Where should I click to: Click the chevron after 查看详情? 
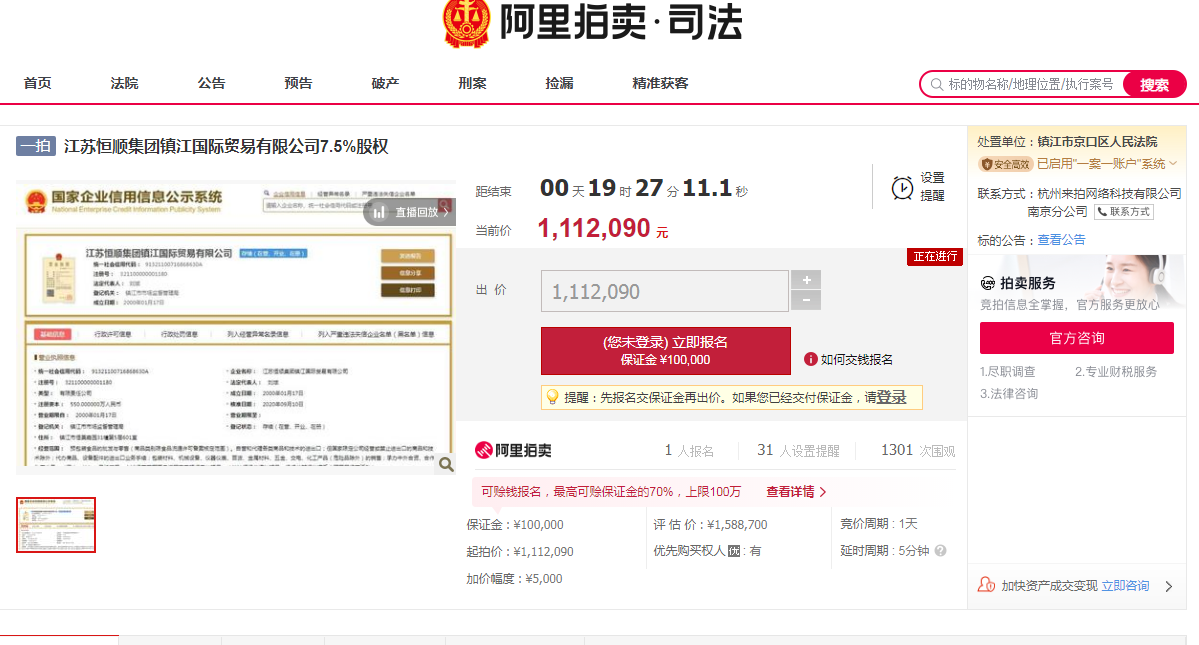pyautogui.click(x=823, y=492)
